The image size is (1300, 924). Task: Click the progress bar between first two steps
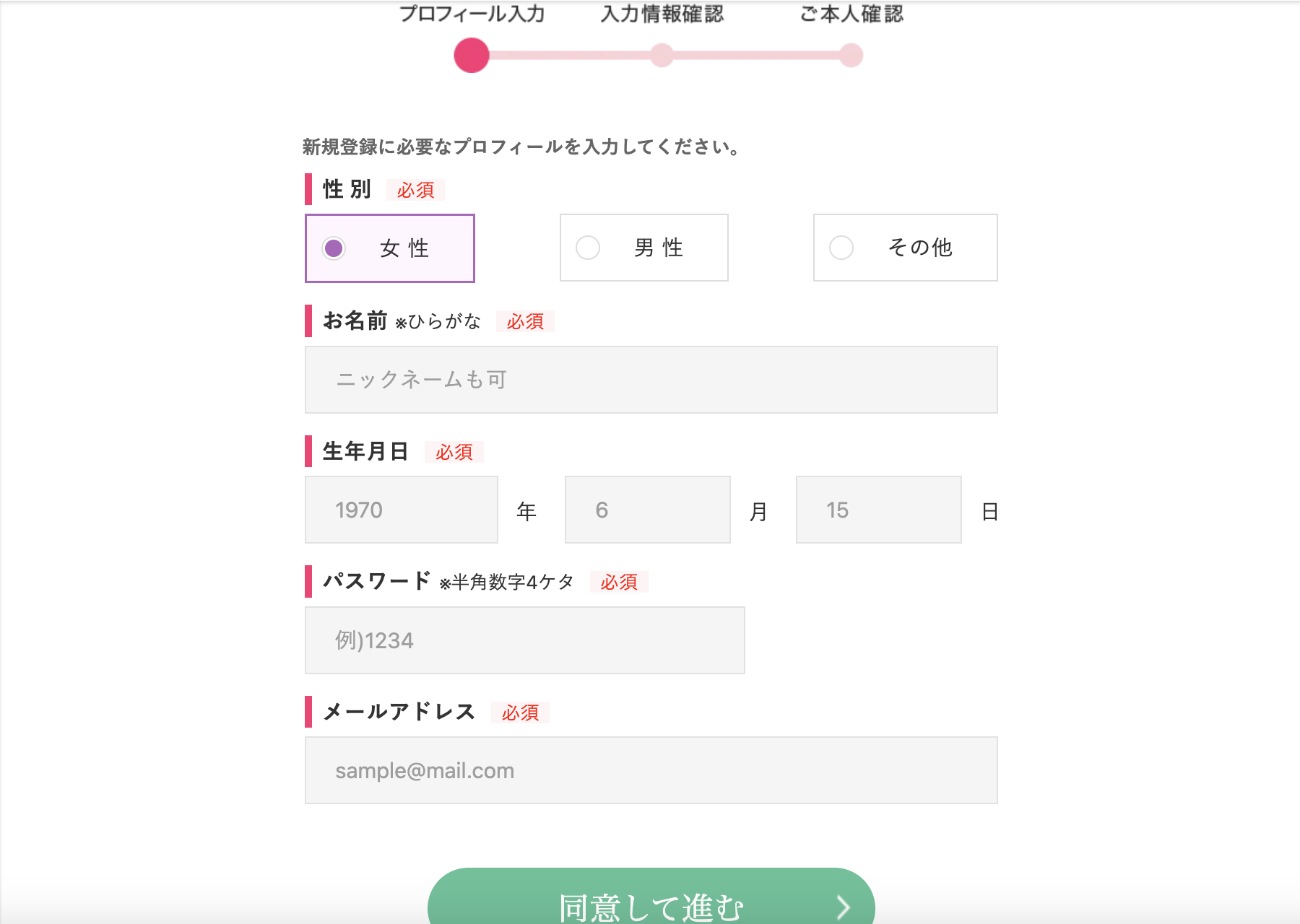(567, 56)
